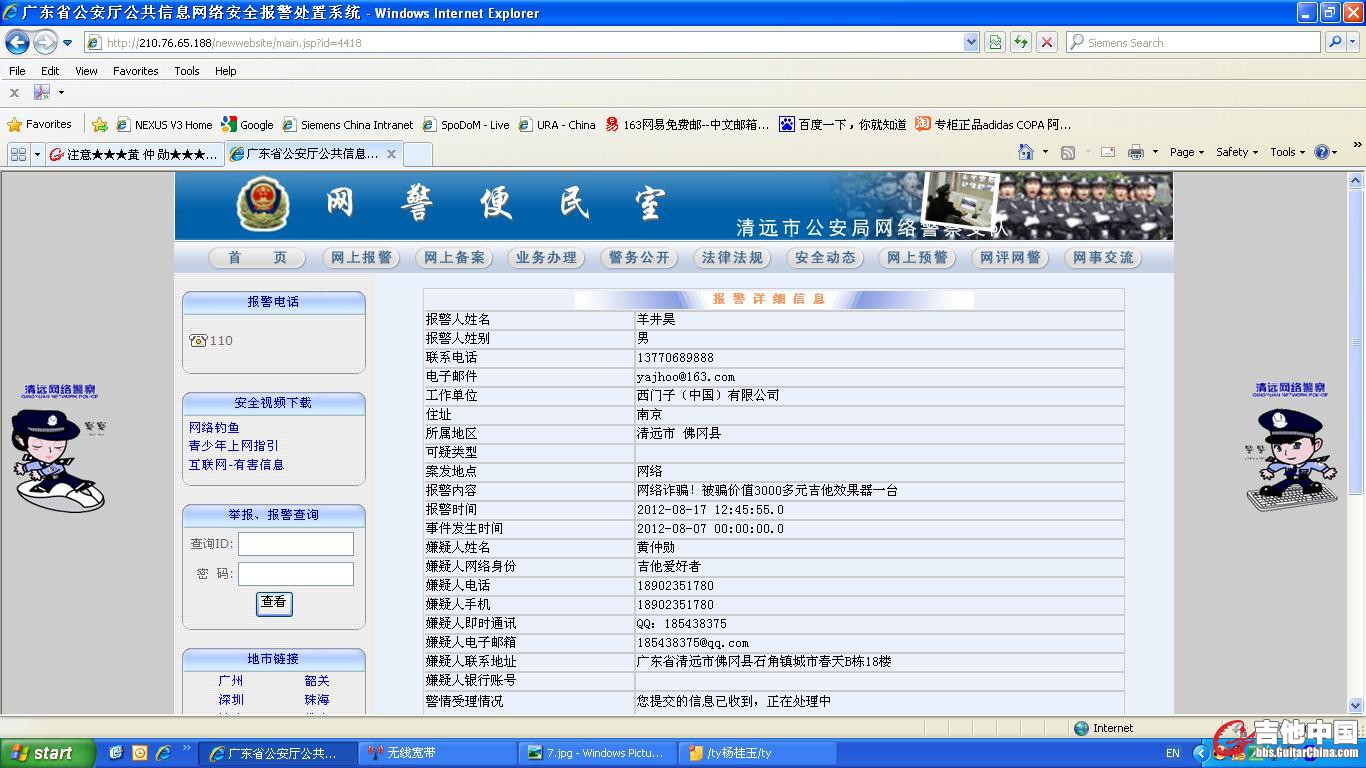Open search provider dropdown arrow
Image resolution: width=1366 pixels, height=768 pixels.
pyautogui.click(x=1353, y=43)
